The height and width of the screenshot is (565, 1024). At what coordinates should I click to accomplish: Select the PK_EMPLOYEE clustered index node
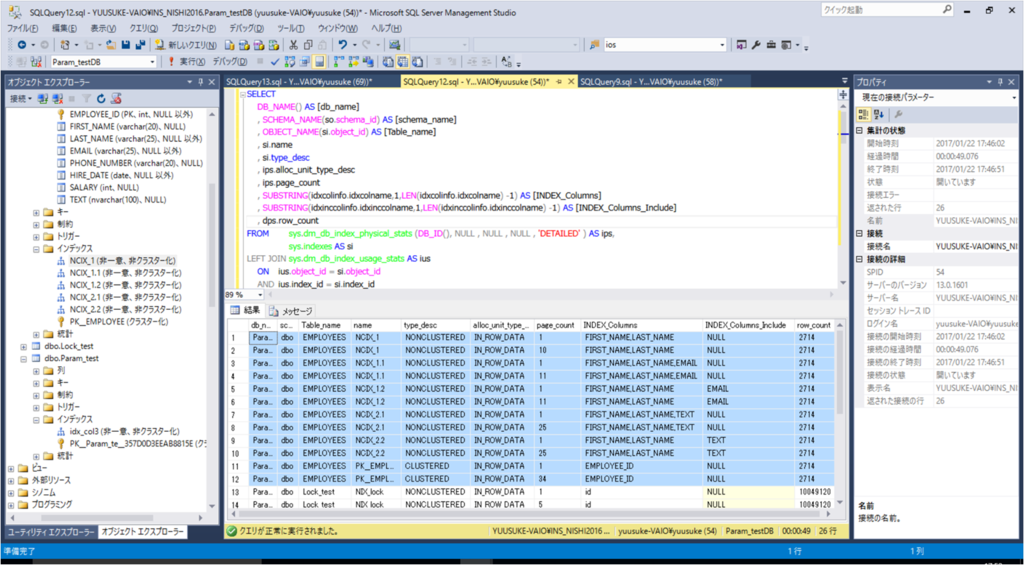coord(118,321)
